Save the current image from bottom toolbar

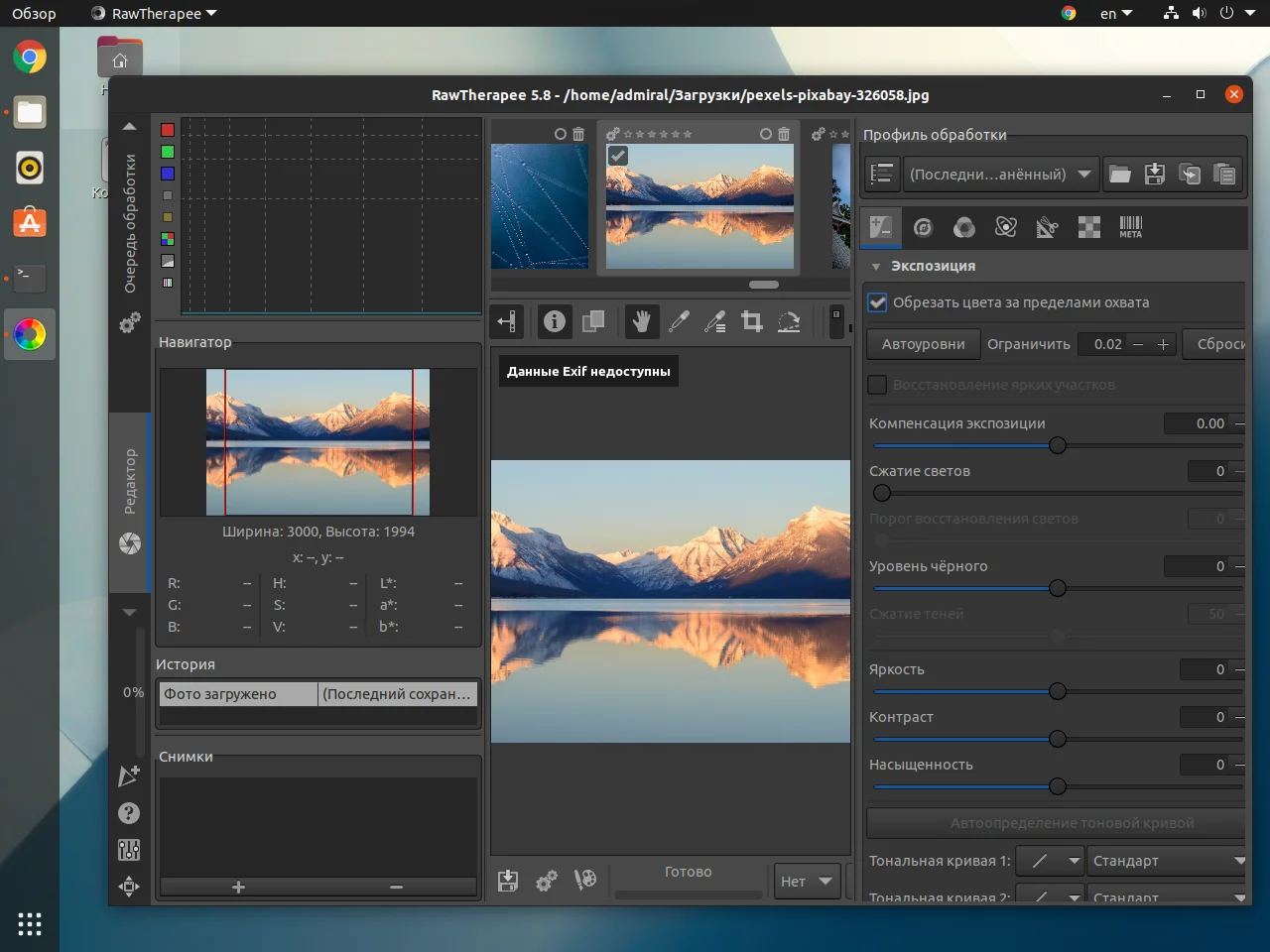[x=508, y=881]
